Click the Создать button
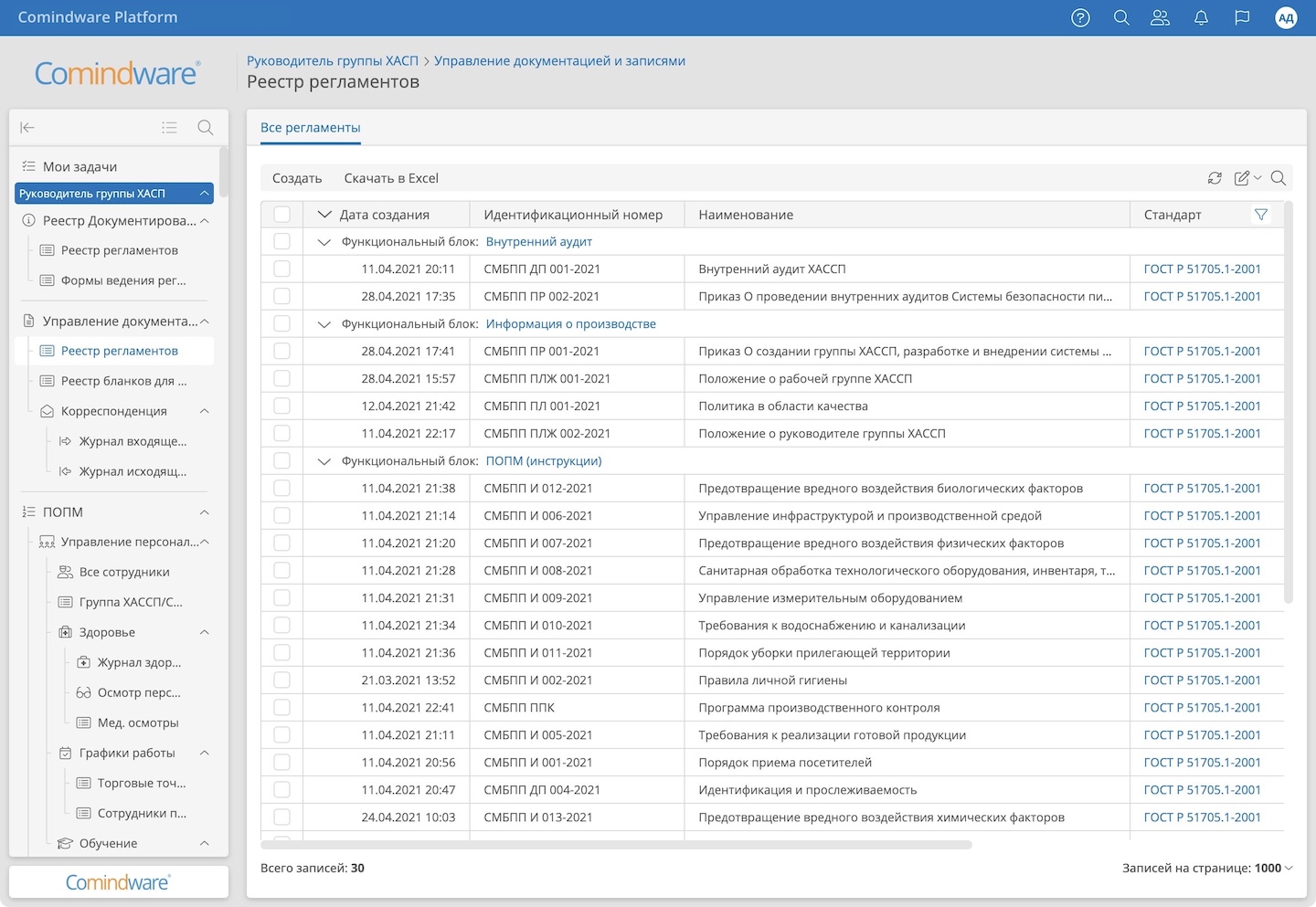Screen dimensions: 1316x907 click(297, 178)
